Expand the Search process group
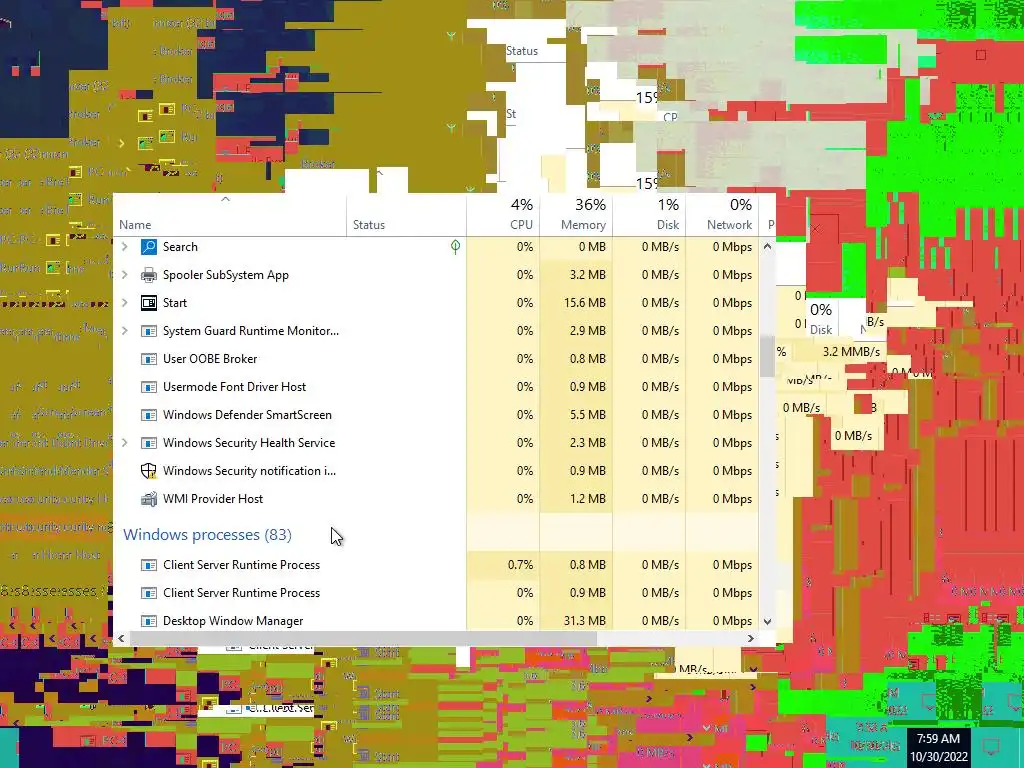This screenshot has height=768, width=1024. click(125, 247)
